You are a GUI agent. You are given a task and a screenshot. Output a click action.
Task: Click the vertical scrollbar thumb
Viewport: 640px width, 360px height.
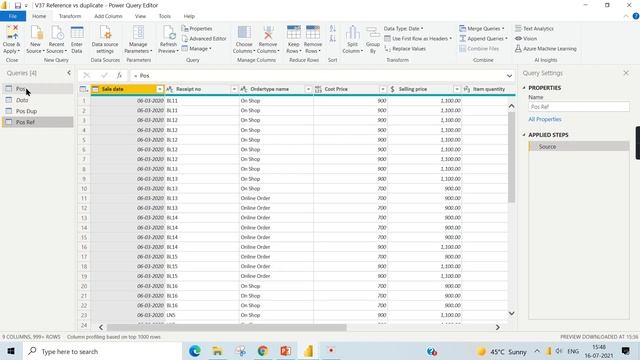point(511,157)
